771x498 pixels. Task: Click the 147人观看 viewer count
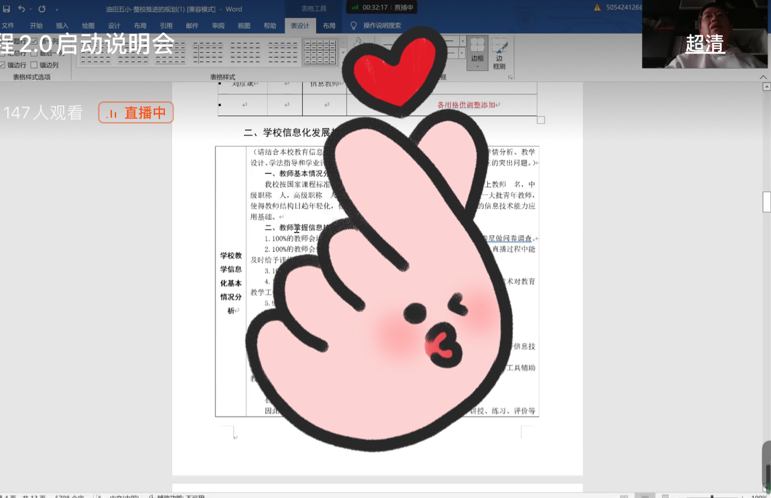click(43, 113)
